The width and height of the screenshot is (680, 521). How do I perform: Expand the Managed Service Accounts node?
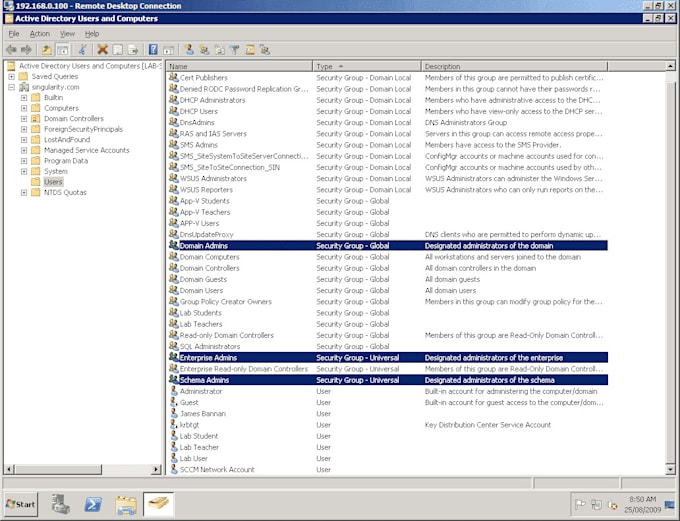click(24, 151)
